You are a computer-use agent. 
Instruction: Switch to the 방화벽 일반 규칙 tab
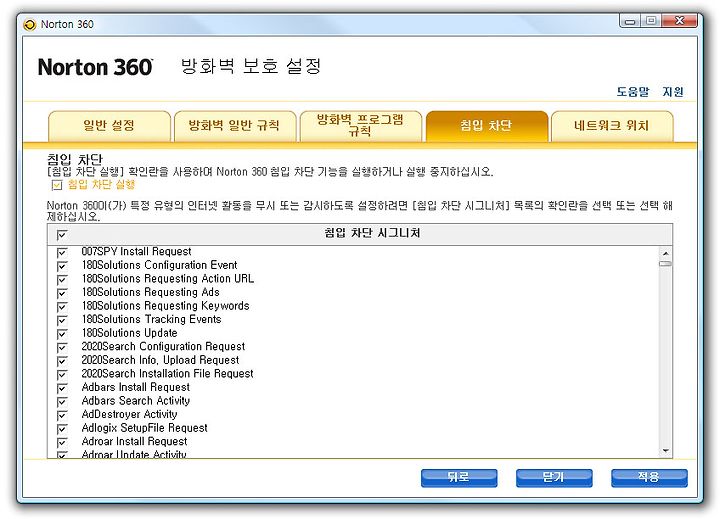click(235, 126)
